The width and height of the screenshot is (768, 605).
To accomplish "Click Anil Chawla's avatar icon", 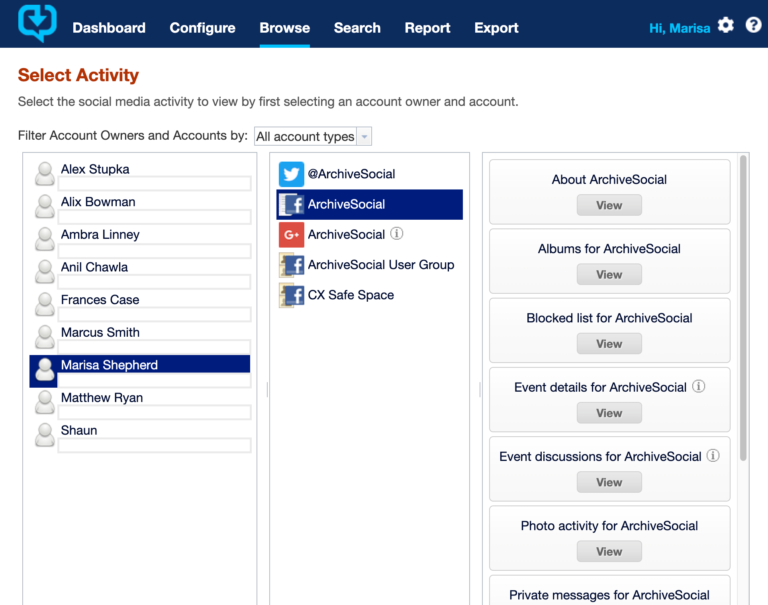I will 45,272.
